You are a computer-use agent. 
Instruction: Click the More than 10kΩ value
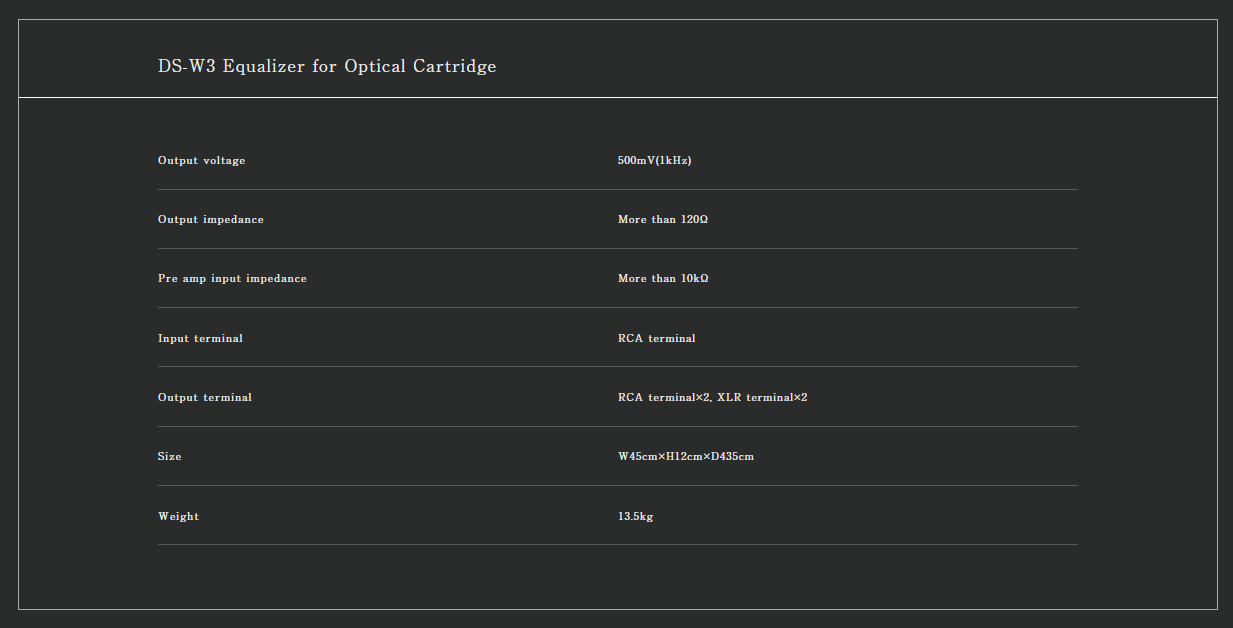point(663,279)
